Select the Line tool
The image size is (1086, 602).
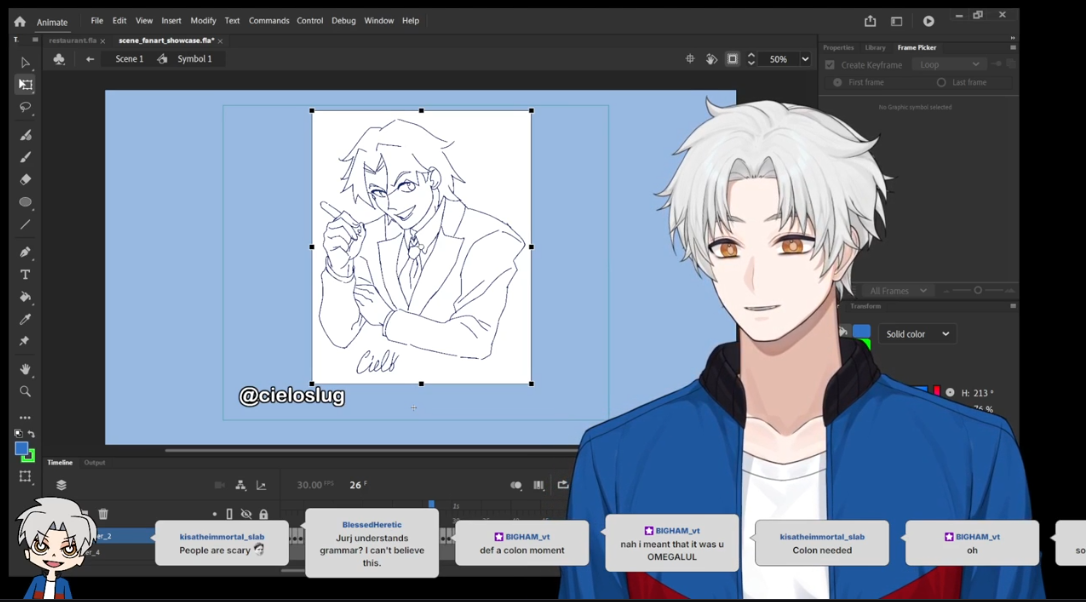(26, 224)
